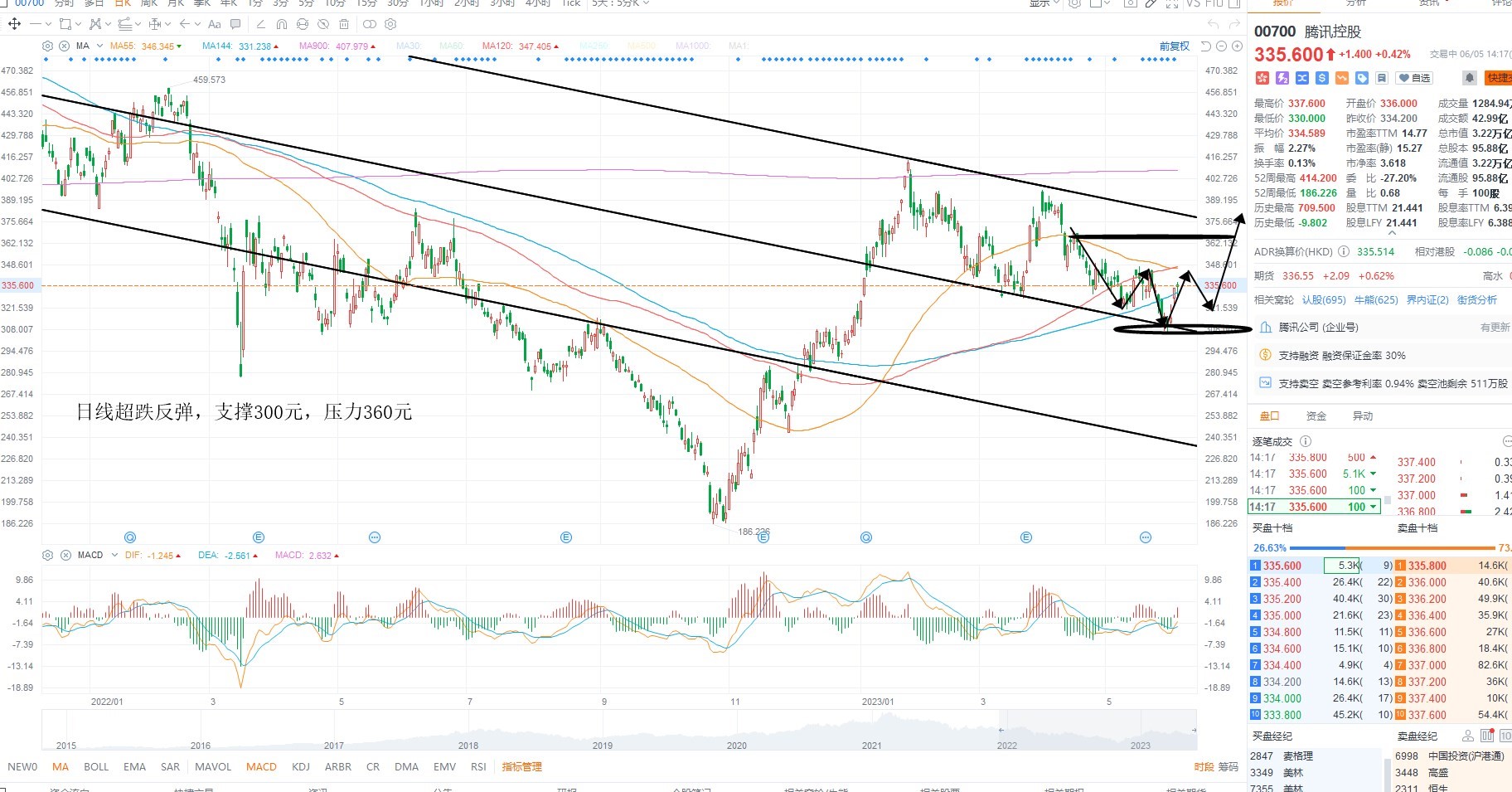Viewport: 1512px width, 792px height.
Task: Toggle MA120 moving average line
Action: tap(521, 46)
